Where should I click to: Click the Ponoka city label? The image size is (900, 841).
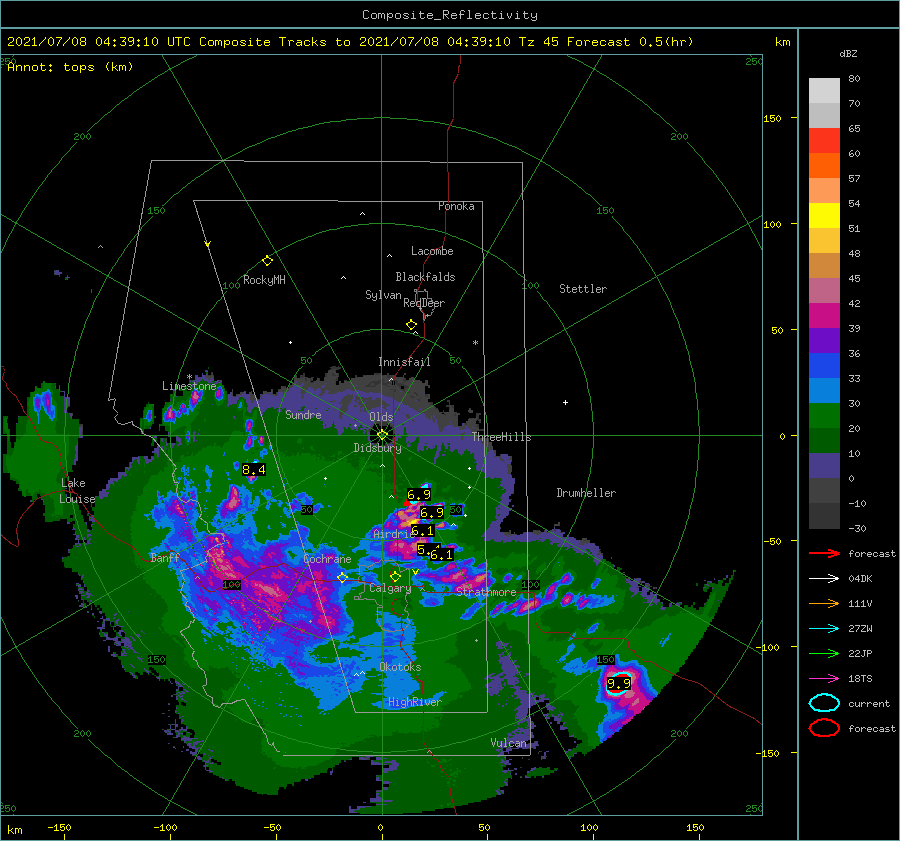pos(456,206)
